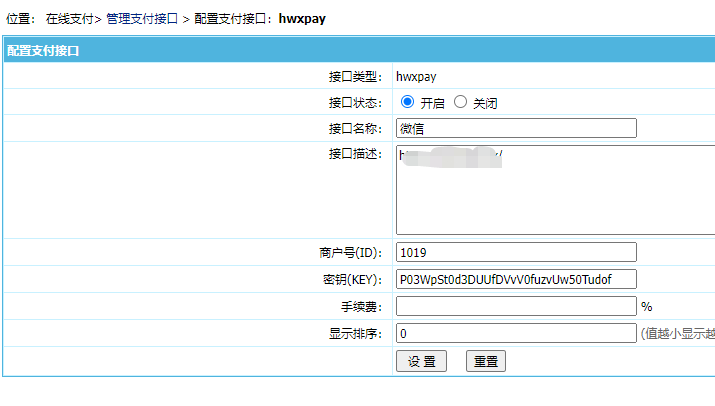Click the empty 手续费 input field
715x406 pixels.
click(516, 306)
